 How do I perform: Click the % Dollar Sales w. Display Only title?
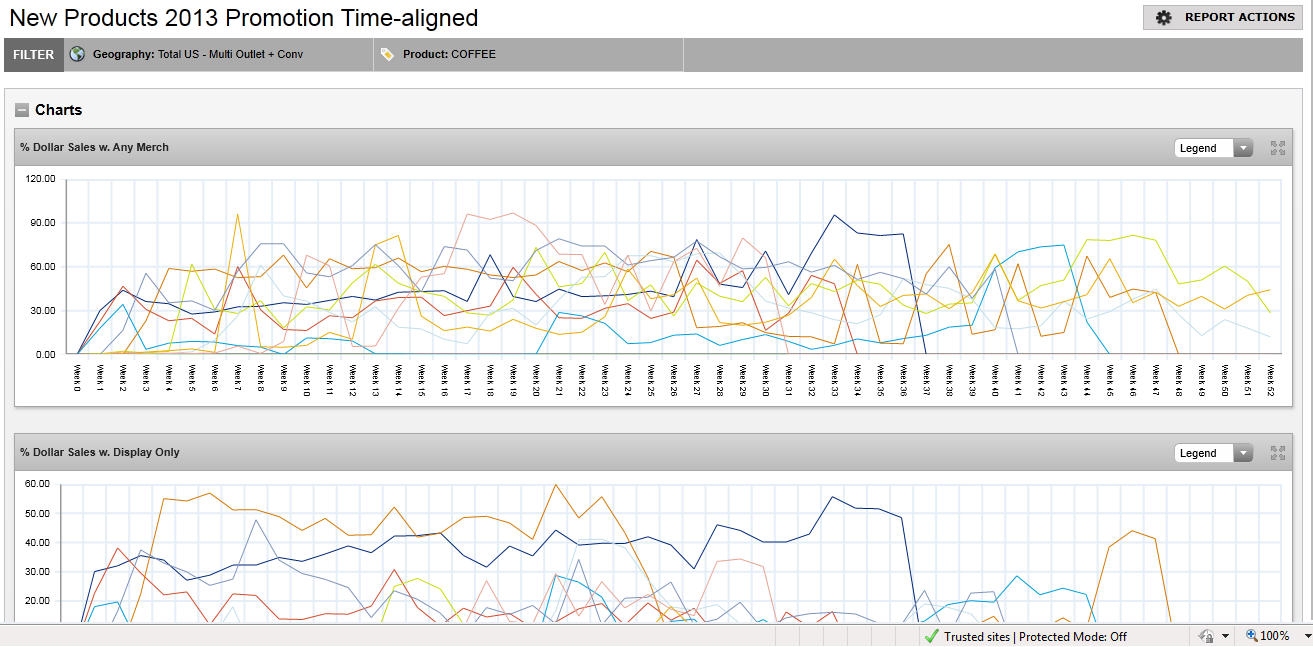[99, 452]
